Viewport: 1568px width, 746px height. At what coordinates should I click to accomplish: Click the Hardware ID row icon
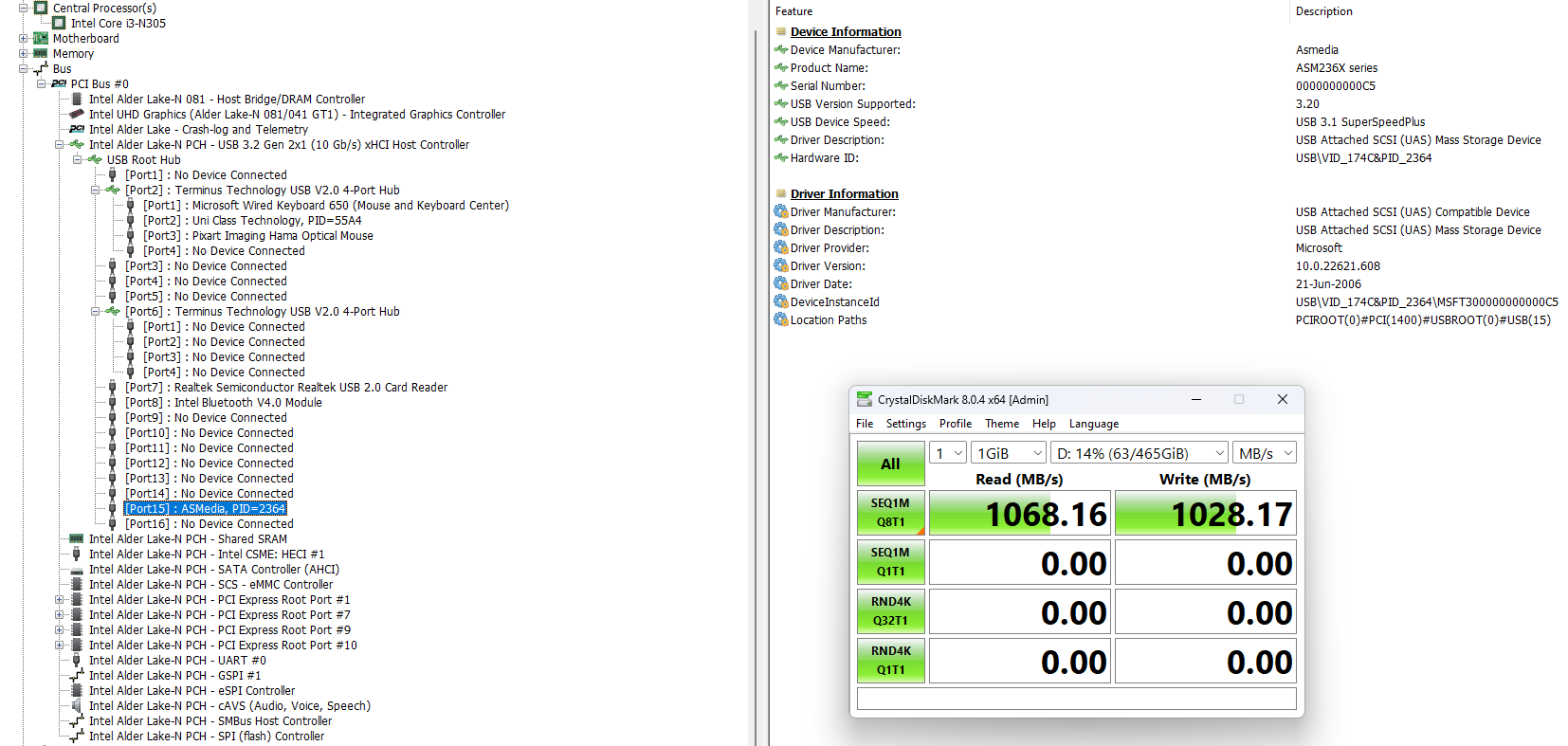point(781,157)
